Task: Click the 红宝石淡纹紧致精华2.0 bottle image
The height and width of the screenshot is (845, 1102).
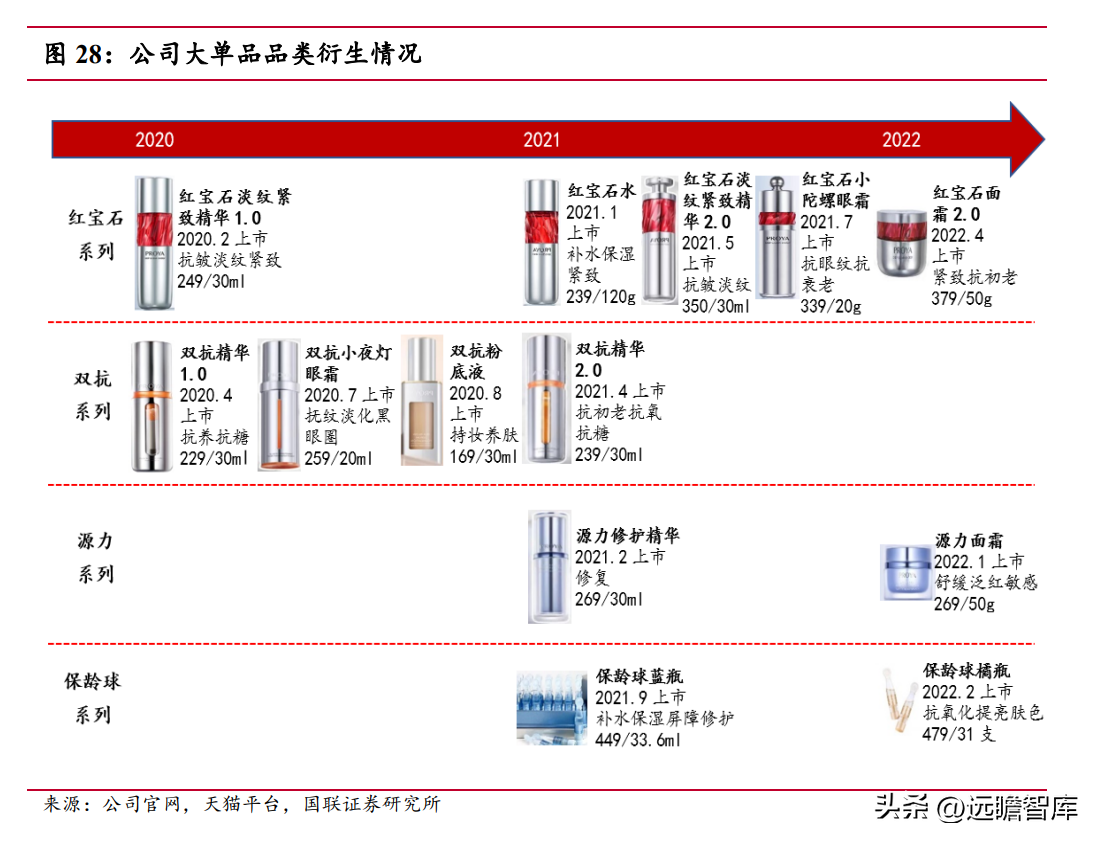Action: tap(659, 240)
